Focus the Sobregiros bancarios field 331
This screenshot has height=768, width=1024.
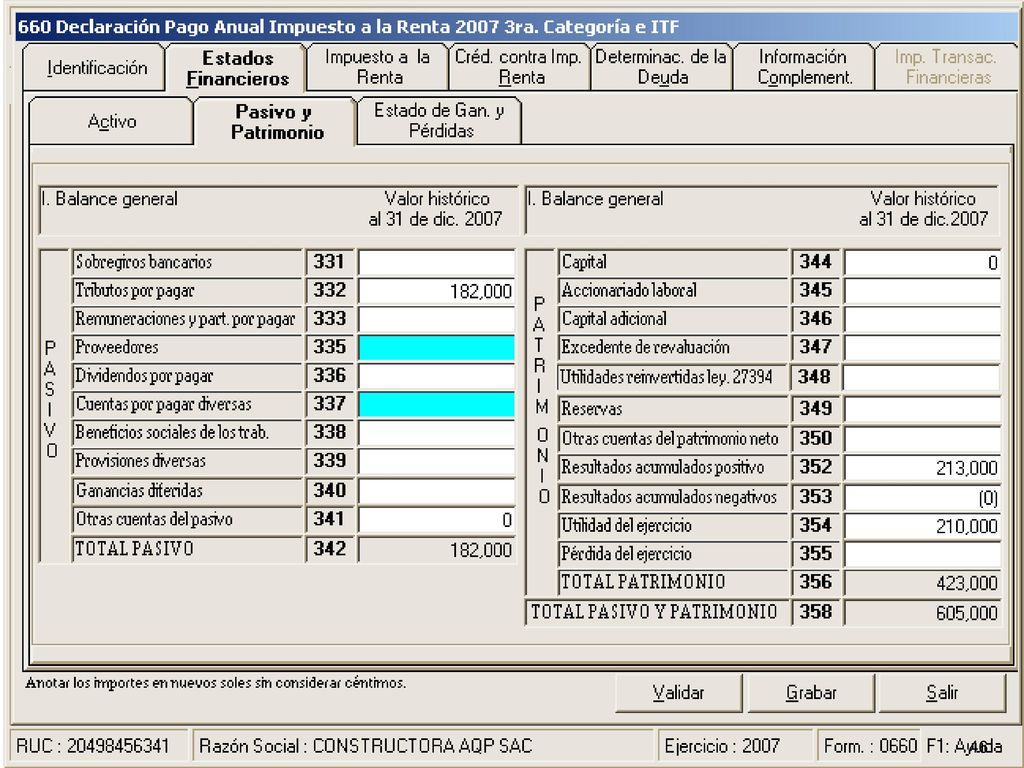tap(436, 263)
